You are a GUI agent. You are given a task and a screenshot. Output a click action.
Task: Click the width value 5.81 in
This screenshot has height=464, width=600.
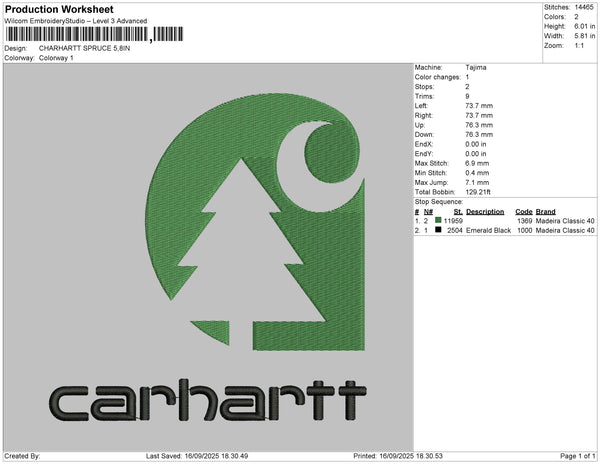584,36
